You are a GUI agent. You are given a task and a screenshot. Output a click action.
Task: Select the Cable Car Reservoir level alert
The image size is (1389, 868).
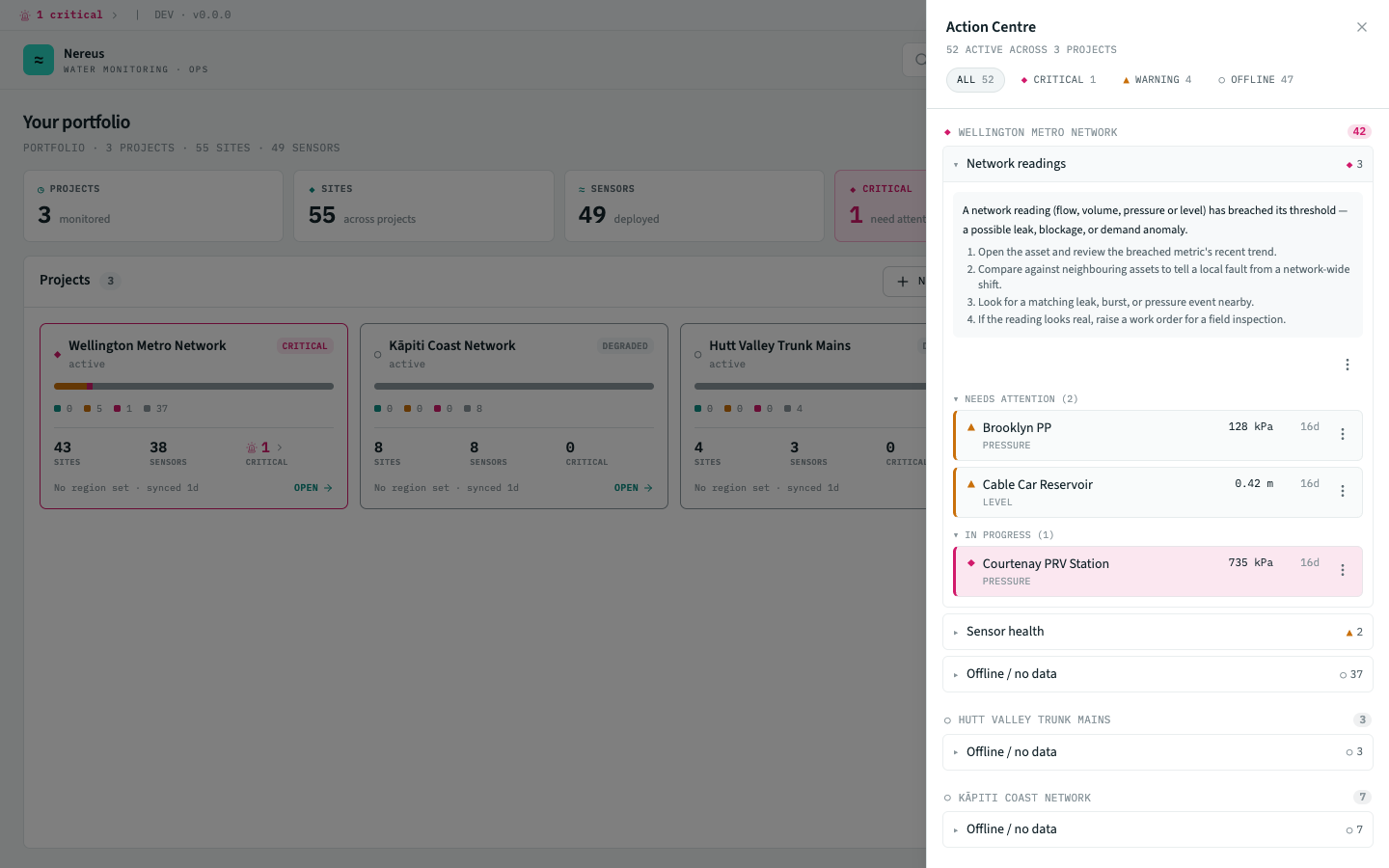[x=1157, y=492]
